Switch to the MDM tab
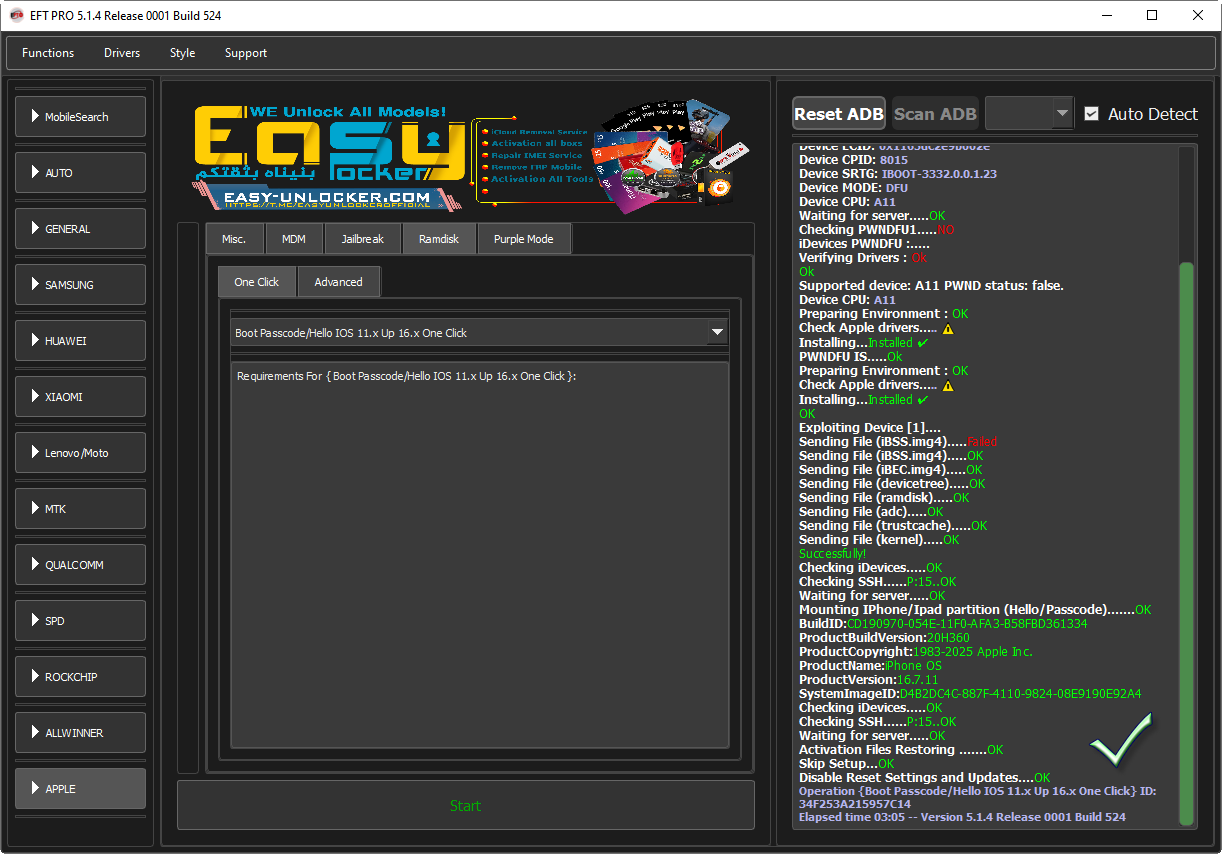The image size is (1222, 854). tap(294, 239)
